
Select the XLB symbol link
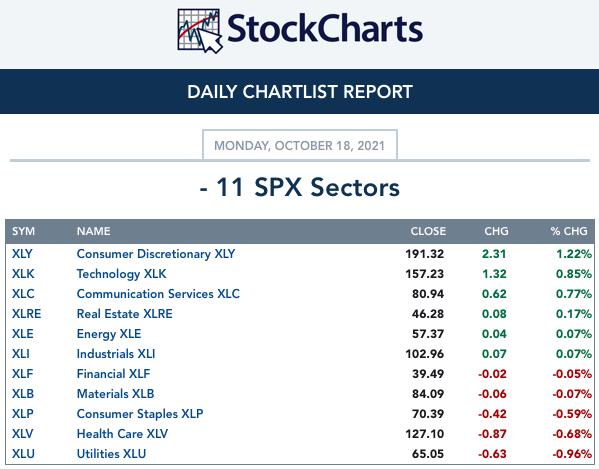(23, 394)
